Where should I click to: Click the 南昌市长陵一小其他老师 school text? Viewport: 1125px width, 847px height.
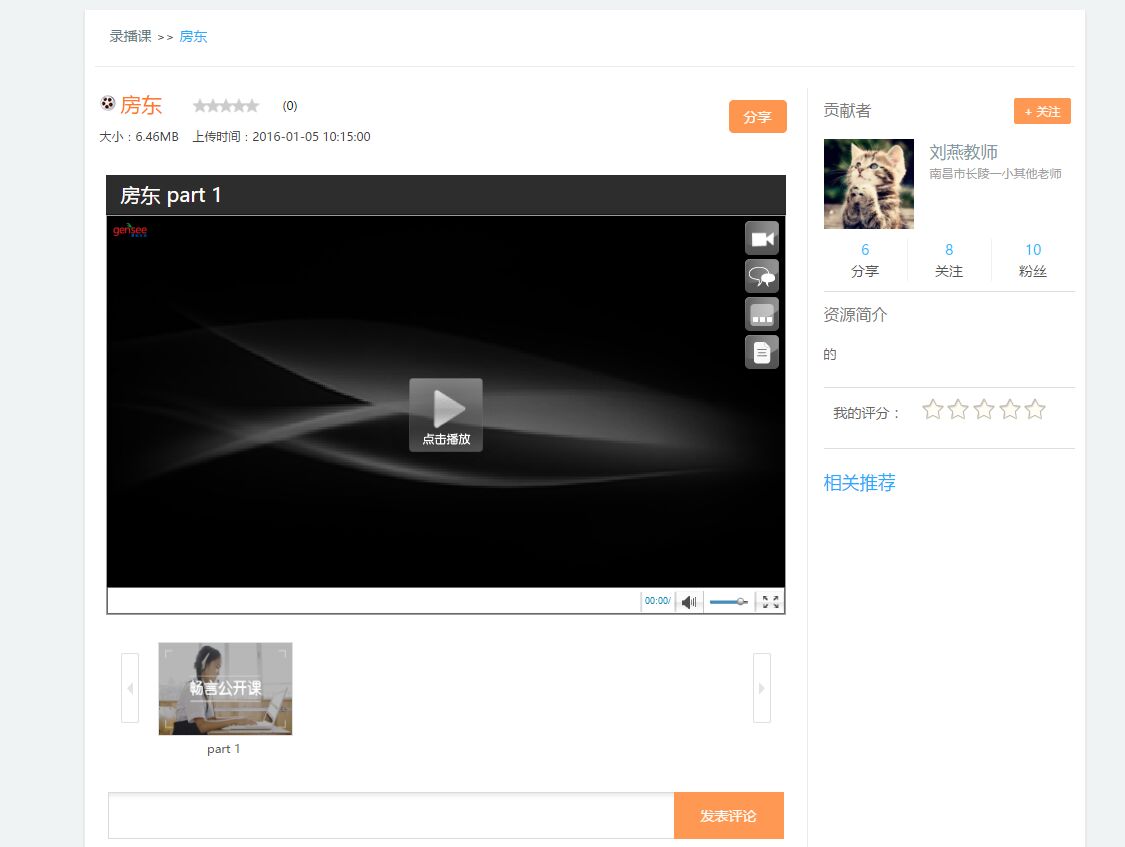(x=996, y=174)
